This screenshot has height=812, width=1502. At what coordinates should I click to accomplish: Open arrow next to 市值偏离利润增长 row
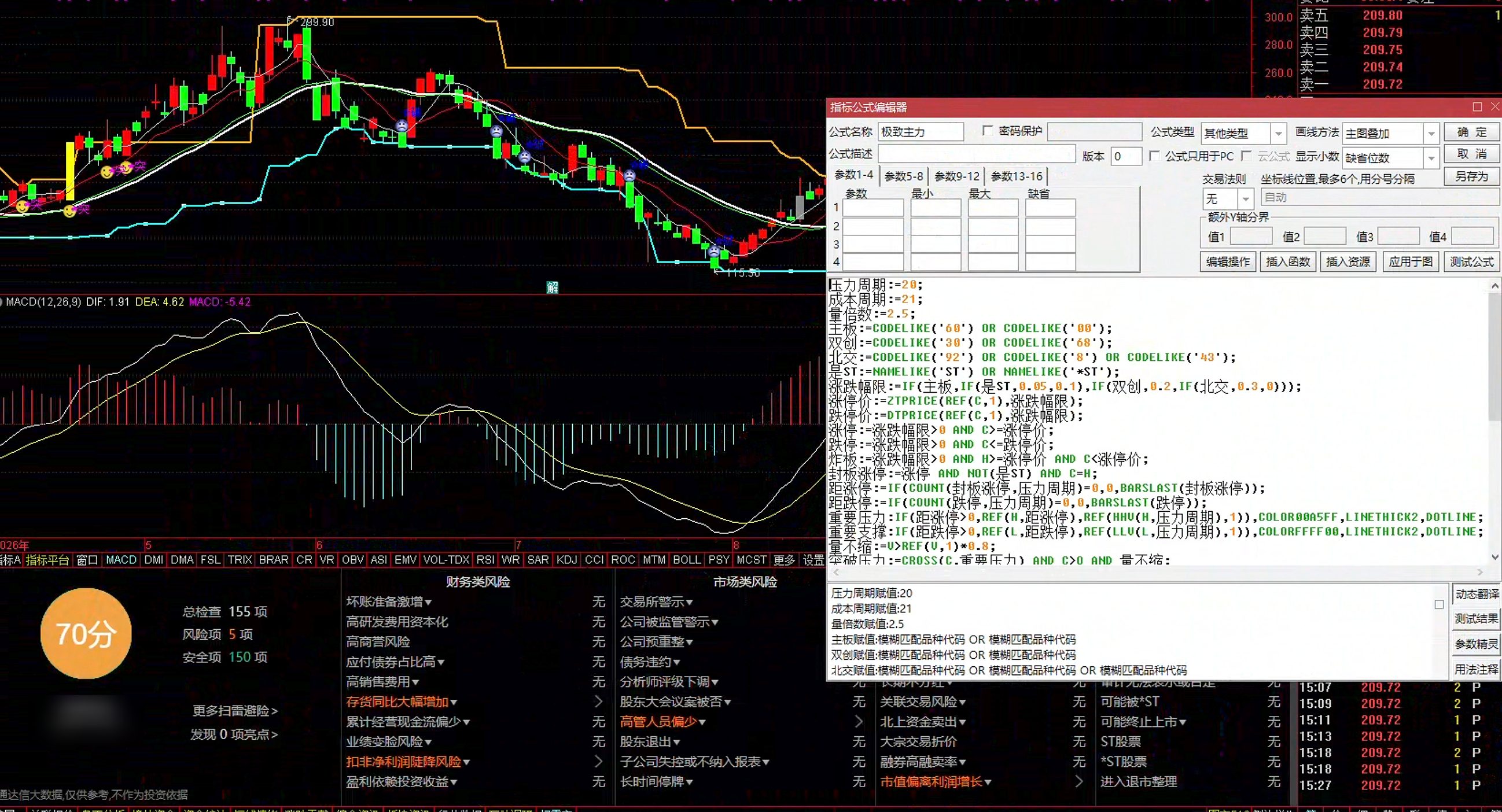click(1078, 781)
